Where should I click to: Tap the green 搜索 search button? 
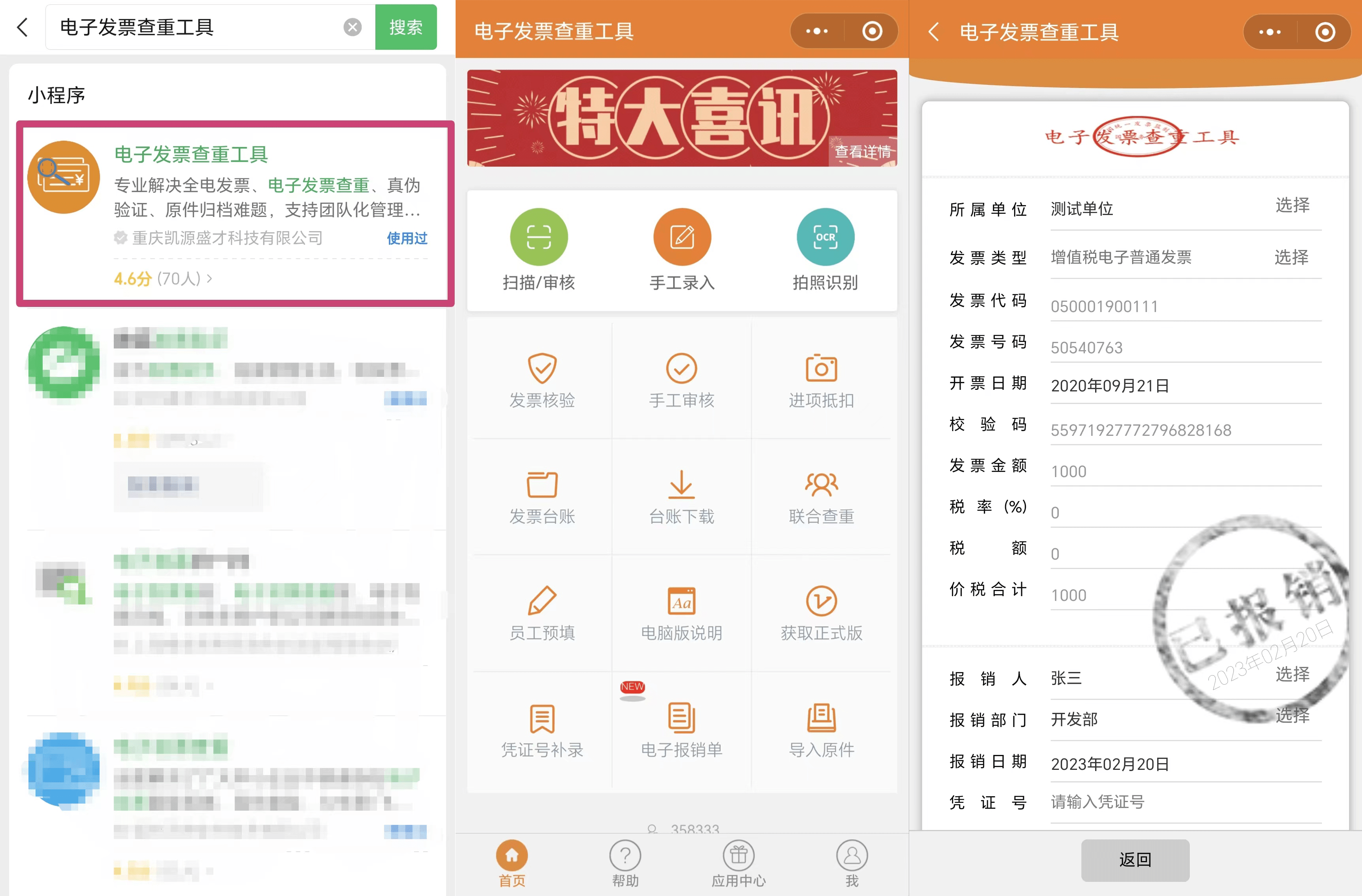(x=406, y=27)
